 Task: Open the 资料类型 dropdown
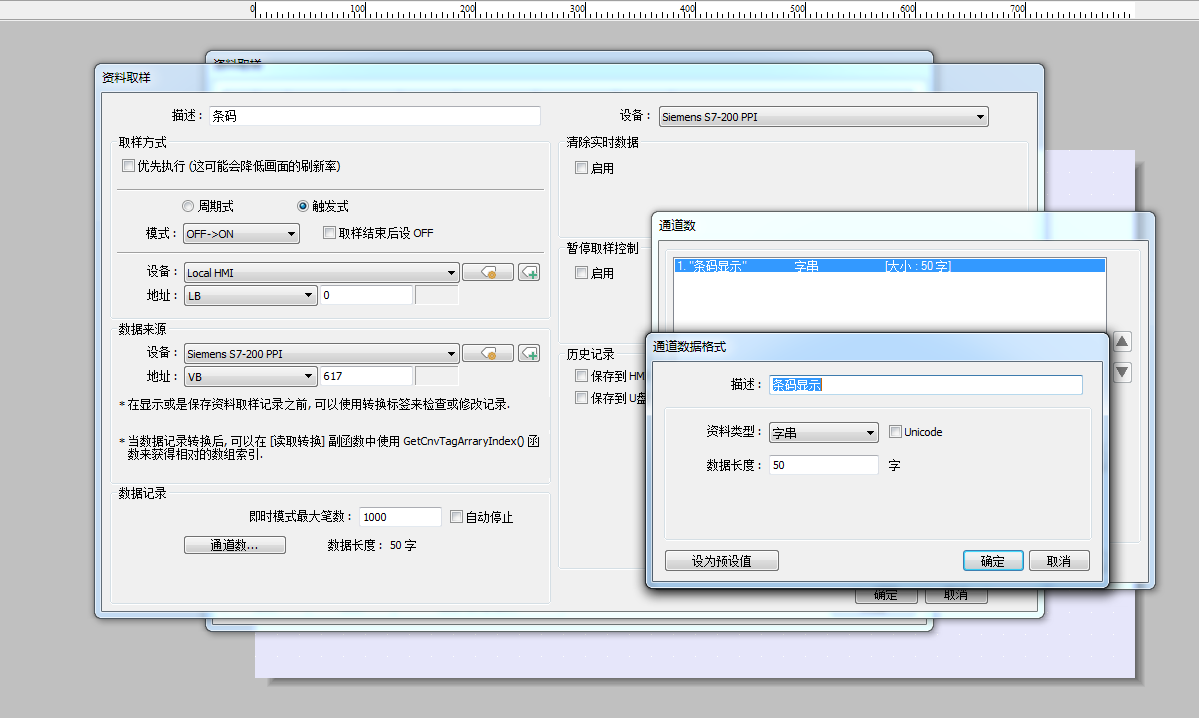tap(822, 433)
